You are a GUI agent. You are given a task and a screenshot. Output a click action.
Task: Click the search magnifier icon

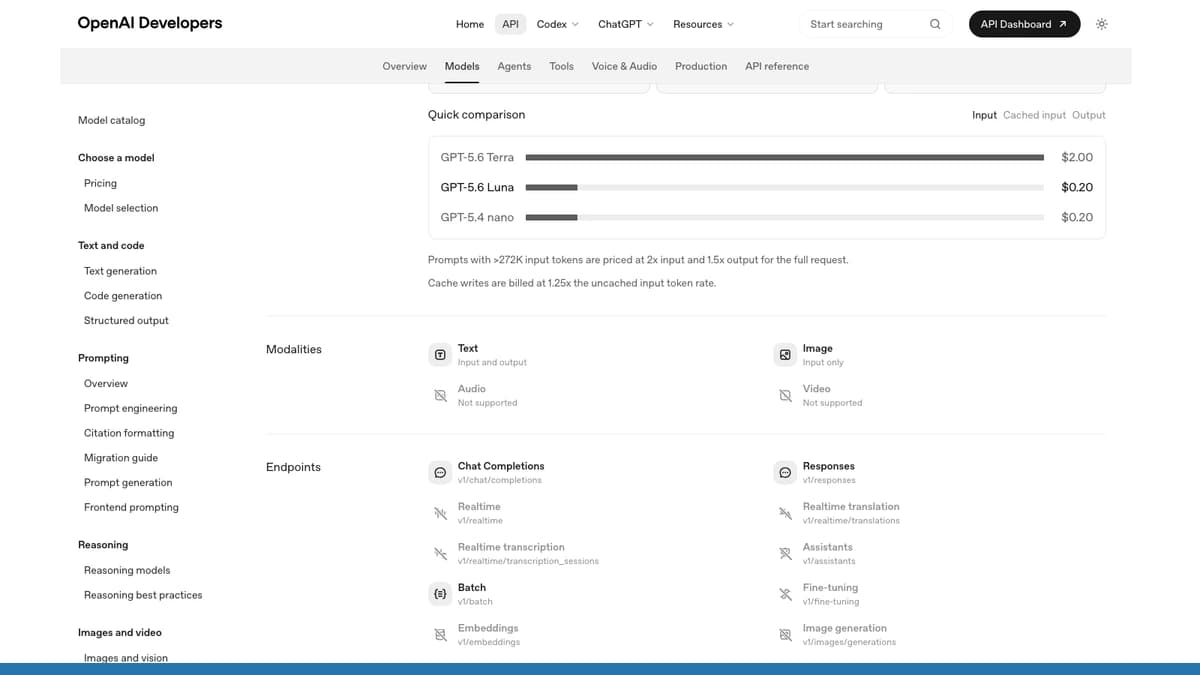[x=935, y=24]
